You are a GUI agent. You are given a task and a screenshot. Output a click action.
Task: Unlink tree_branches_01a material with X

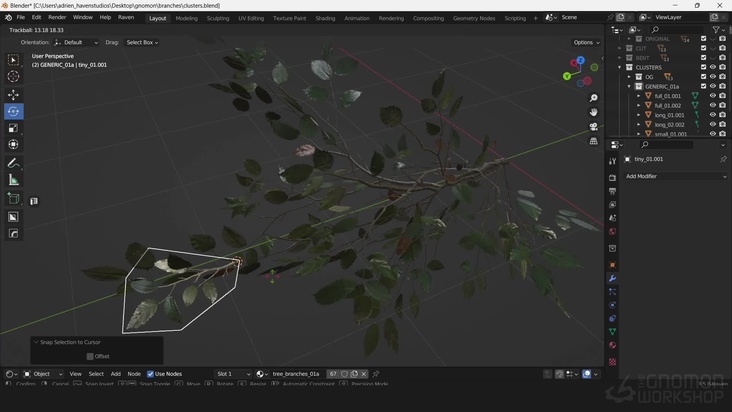(364, 374)
